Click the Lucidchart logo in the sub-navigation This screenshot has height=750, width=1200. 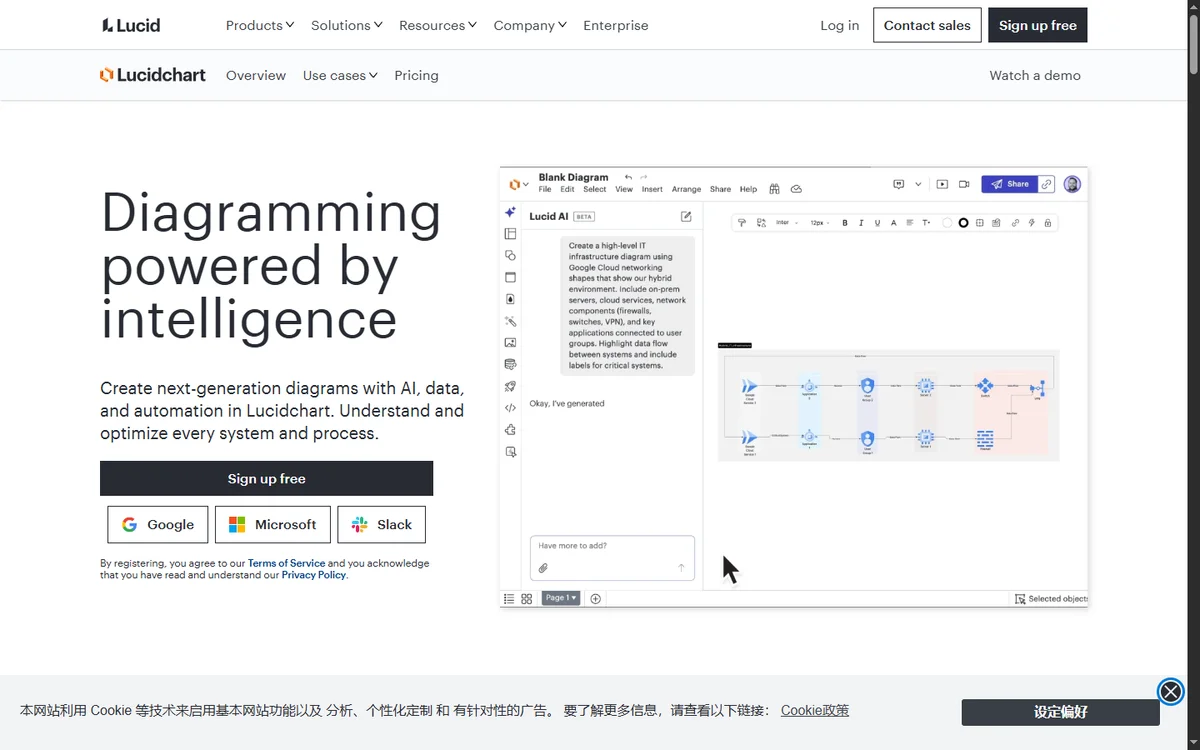pos(153,75)
